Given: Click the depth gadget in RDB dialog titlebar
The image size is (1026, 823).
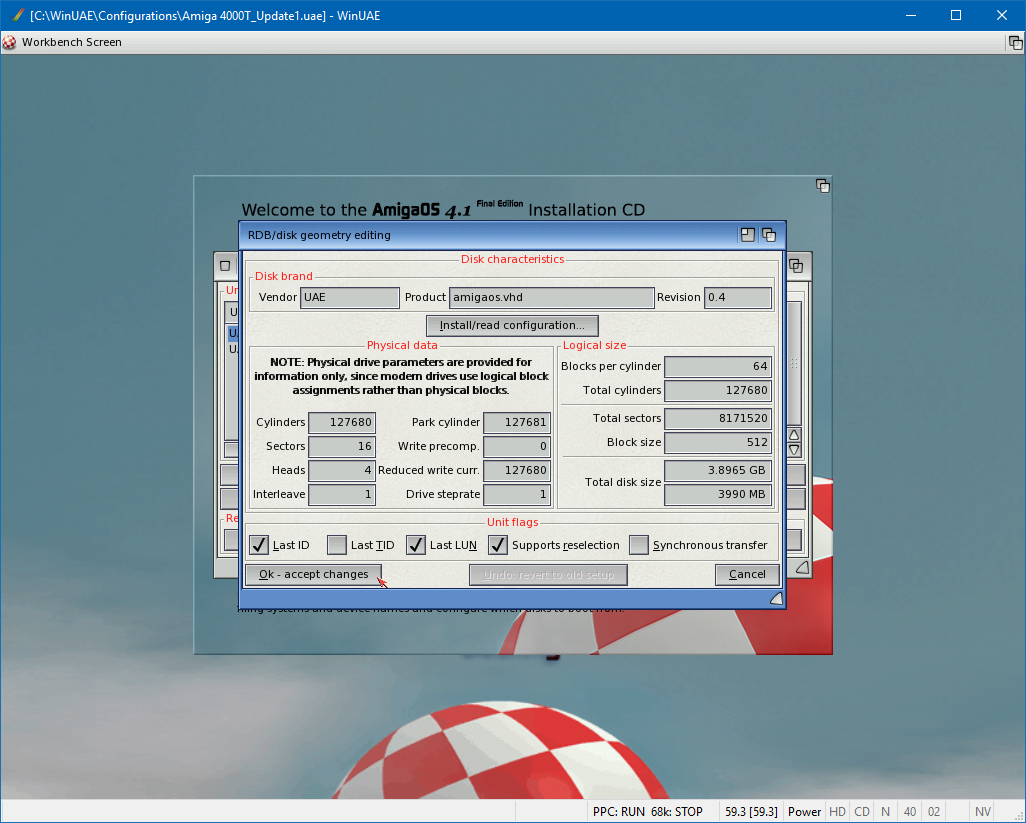Looking at the screenshot, I should pos(769,235).
